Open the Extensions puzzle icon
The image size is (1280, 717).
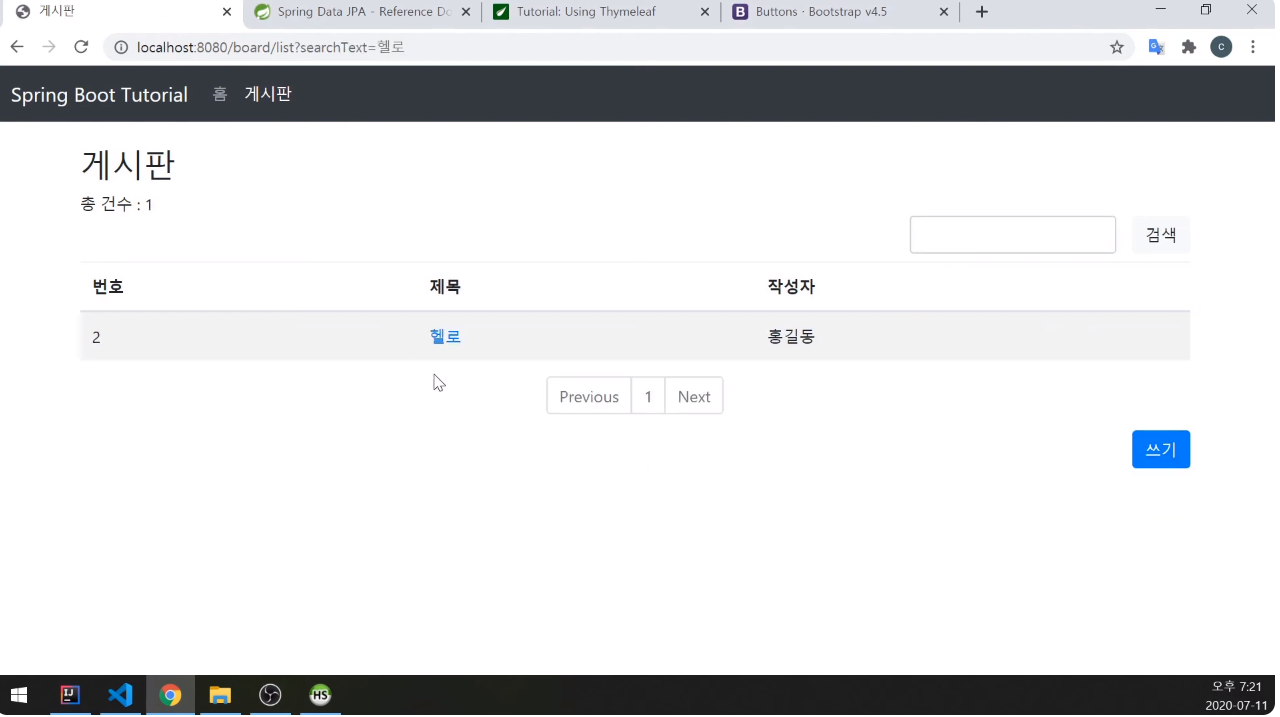tap(1189, 47)
